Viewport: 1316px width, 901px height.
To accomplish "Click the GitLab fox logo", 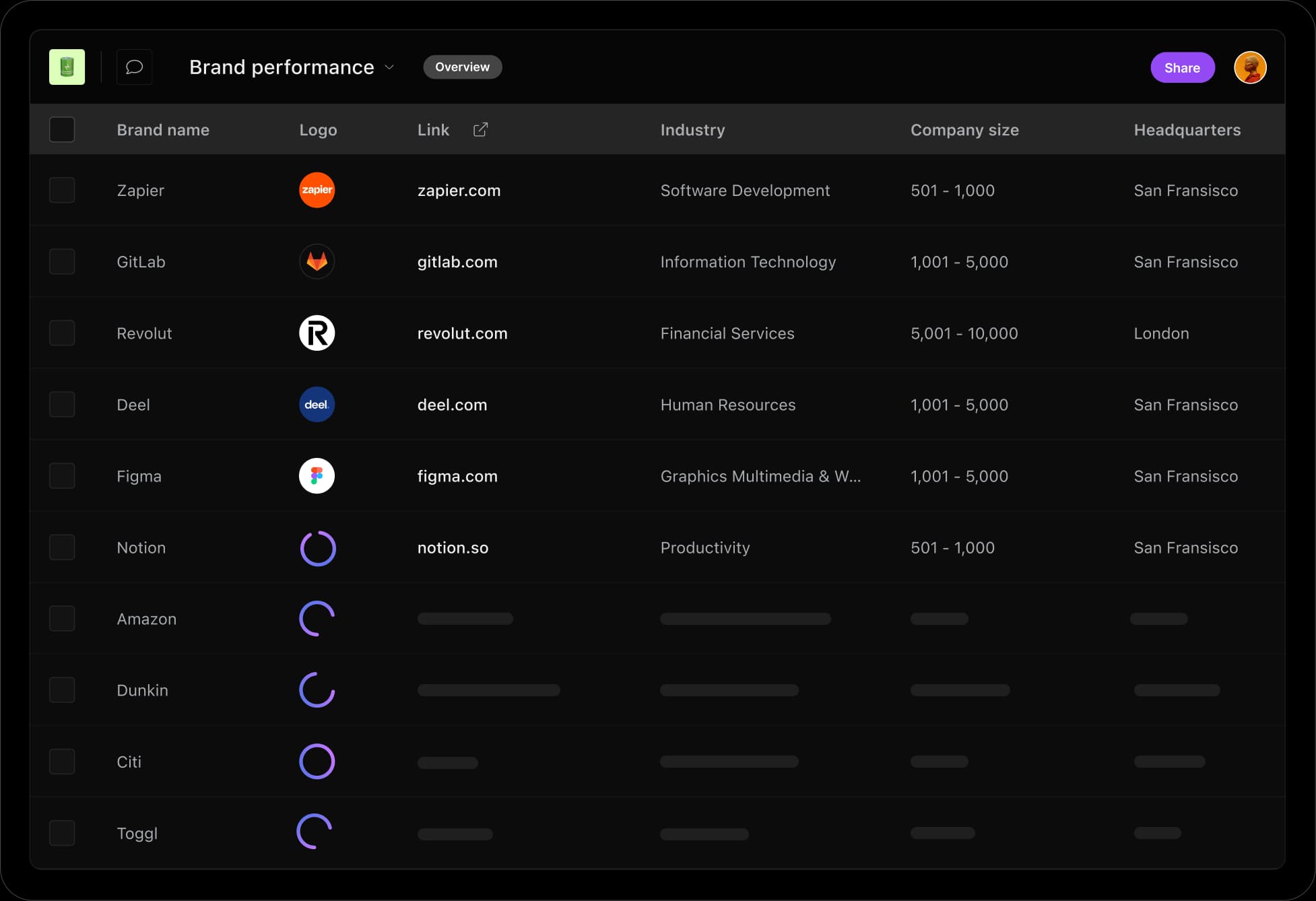I will [x=317, y=261].
